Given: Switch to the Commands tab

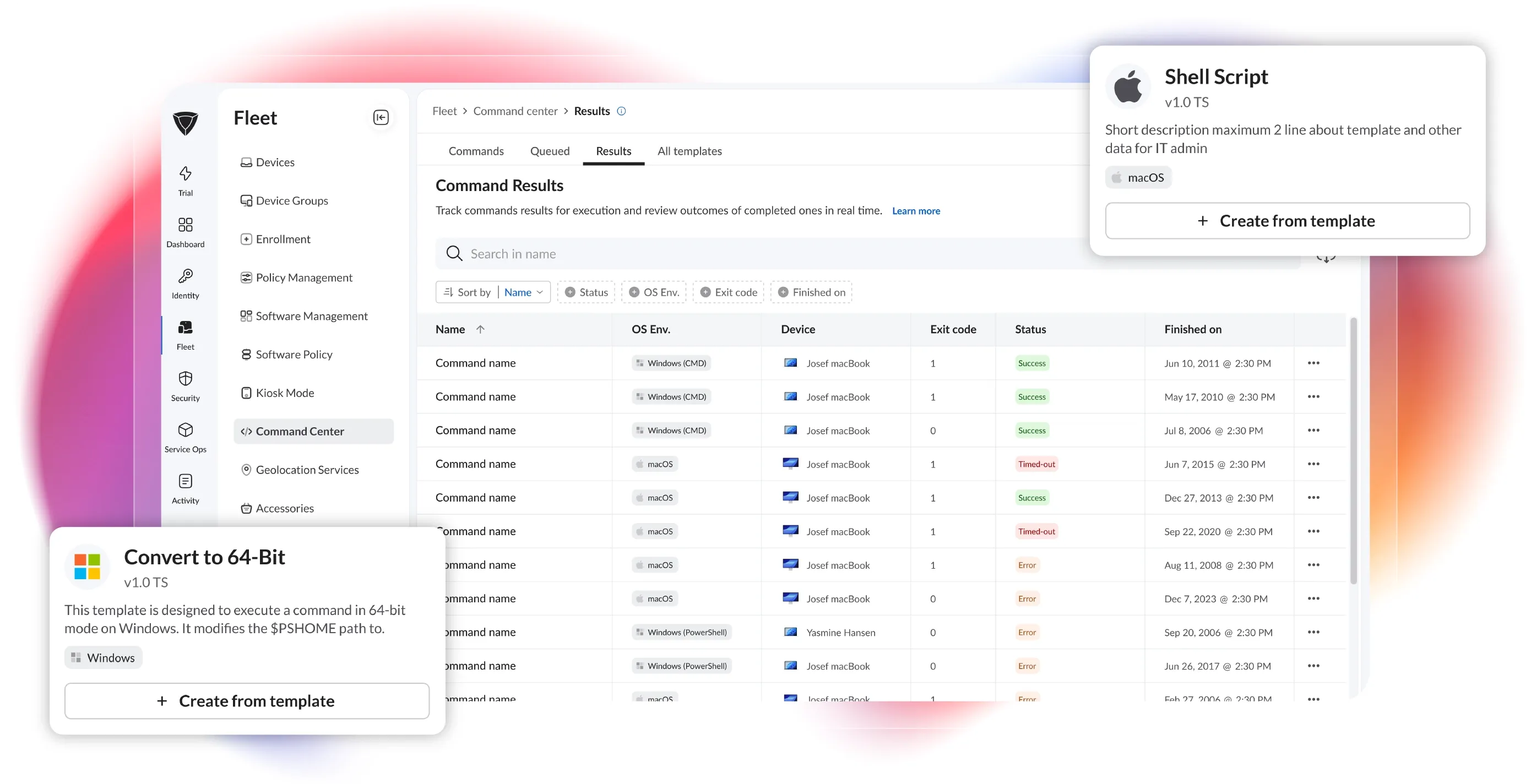Looking at the screenshot, I should [x=476, y=151].
